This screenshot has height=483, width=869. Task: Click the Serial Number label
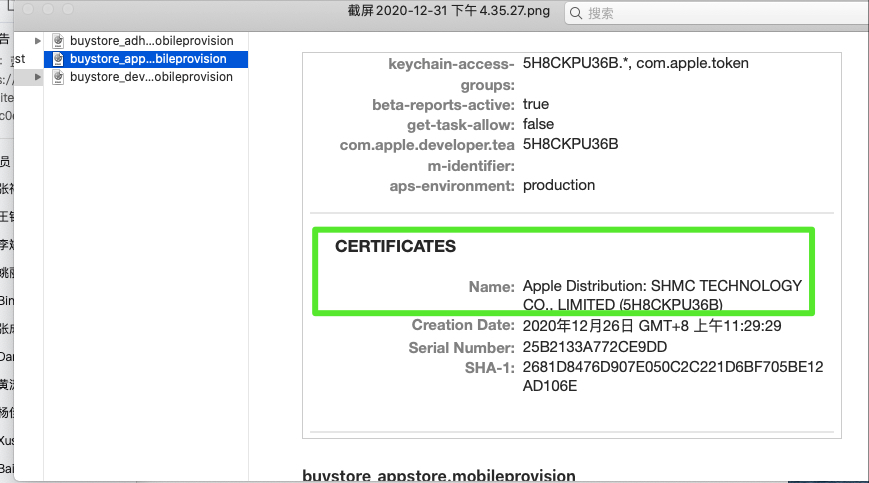tap(462, 348)
